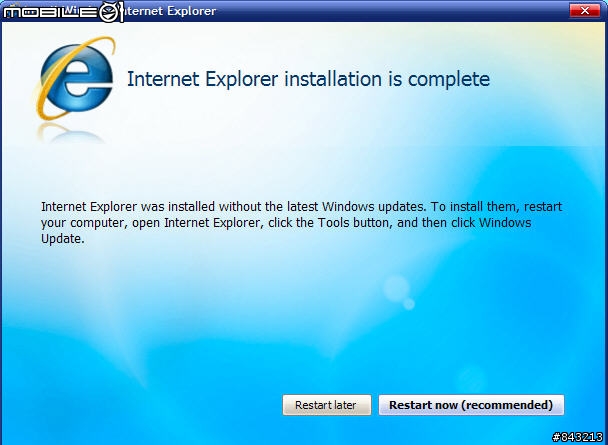Close the Internet Explorer installer window
608x445 pixels.
[585, 11]
